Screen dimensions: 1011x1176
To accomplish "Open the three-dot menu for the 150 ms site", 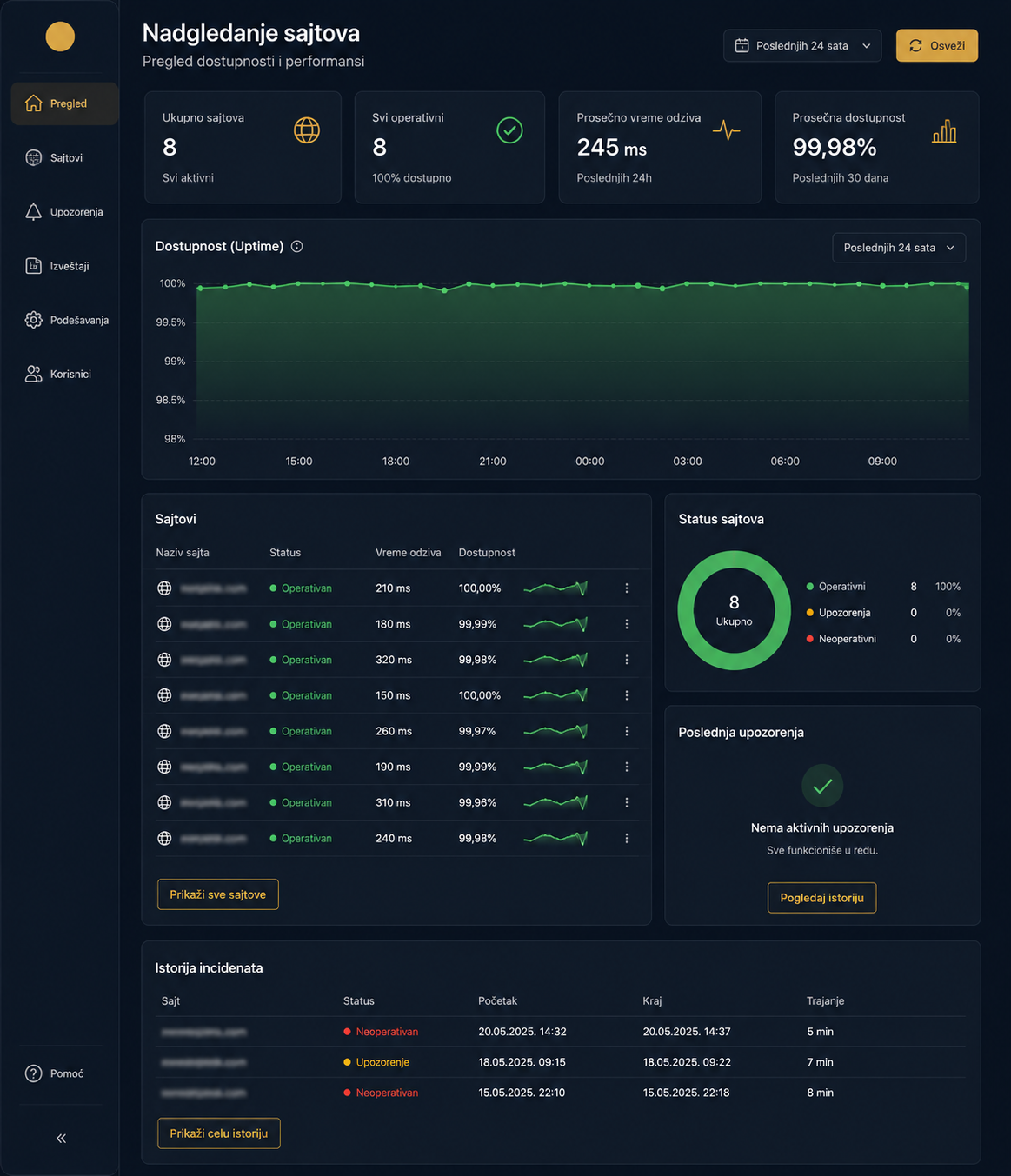I will click(x=627, y=695).
